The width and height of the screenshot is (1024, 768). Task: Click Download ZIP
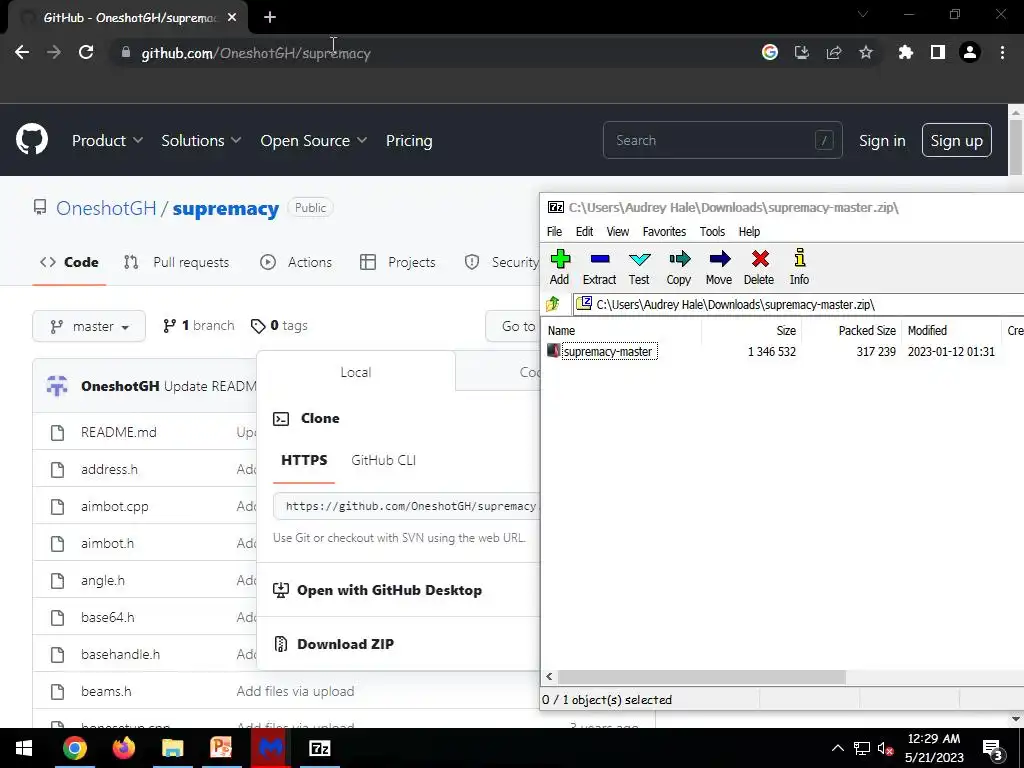[x=345, y=644]
